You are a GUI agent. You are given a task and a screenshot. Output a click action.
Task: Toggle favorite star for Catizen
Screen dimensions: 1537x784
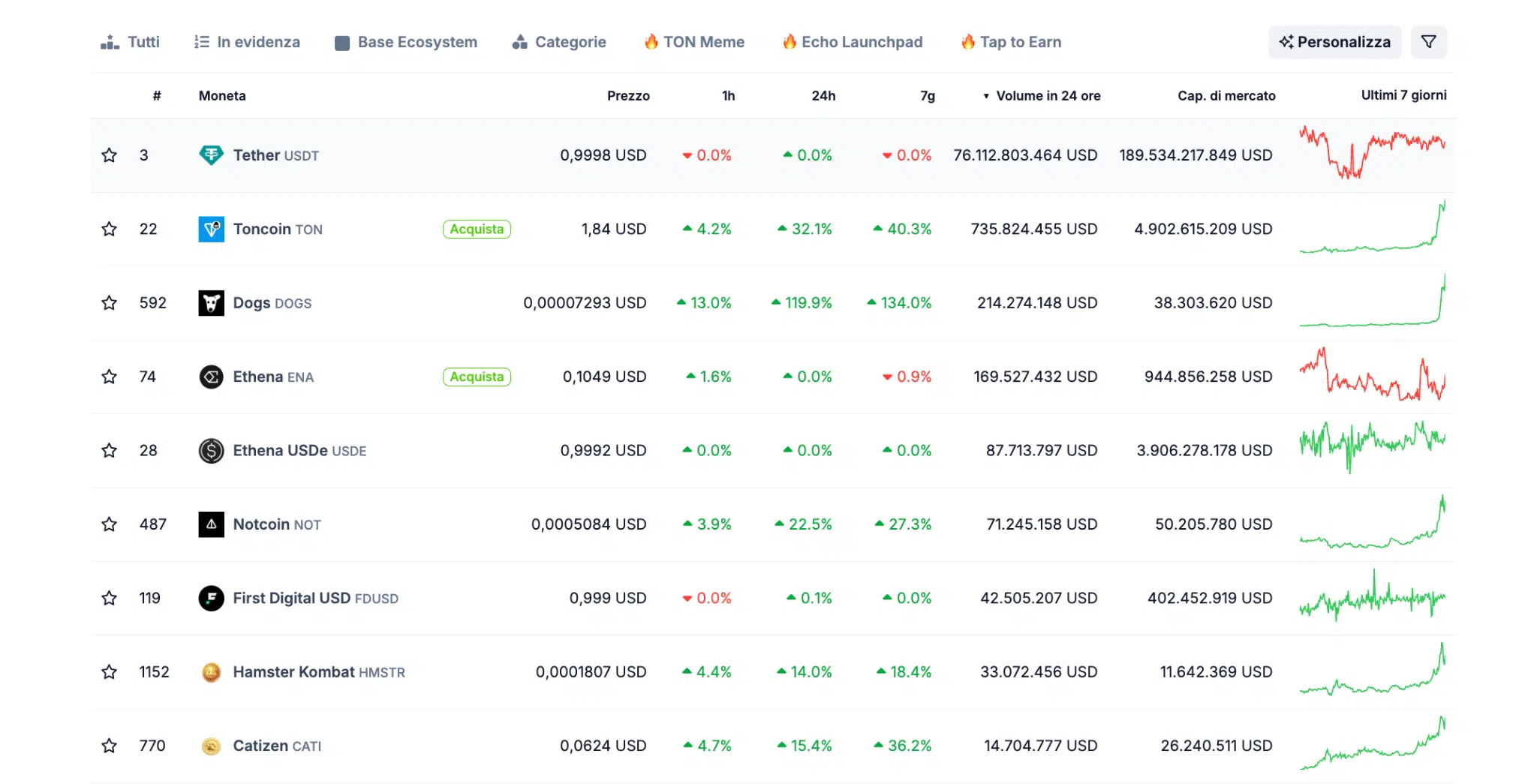pos(110,746)
